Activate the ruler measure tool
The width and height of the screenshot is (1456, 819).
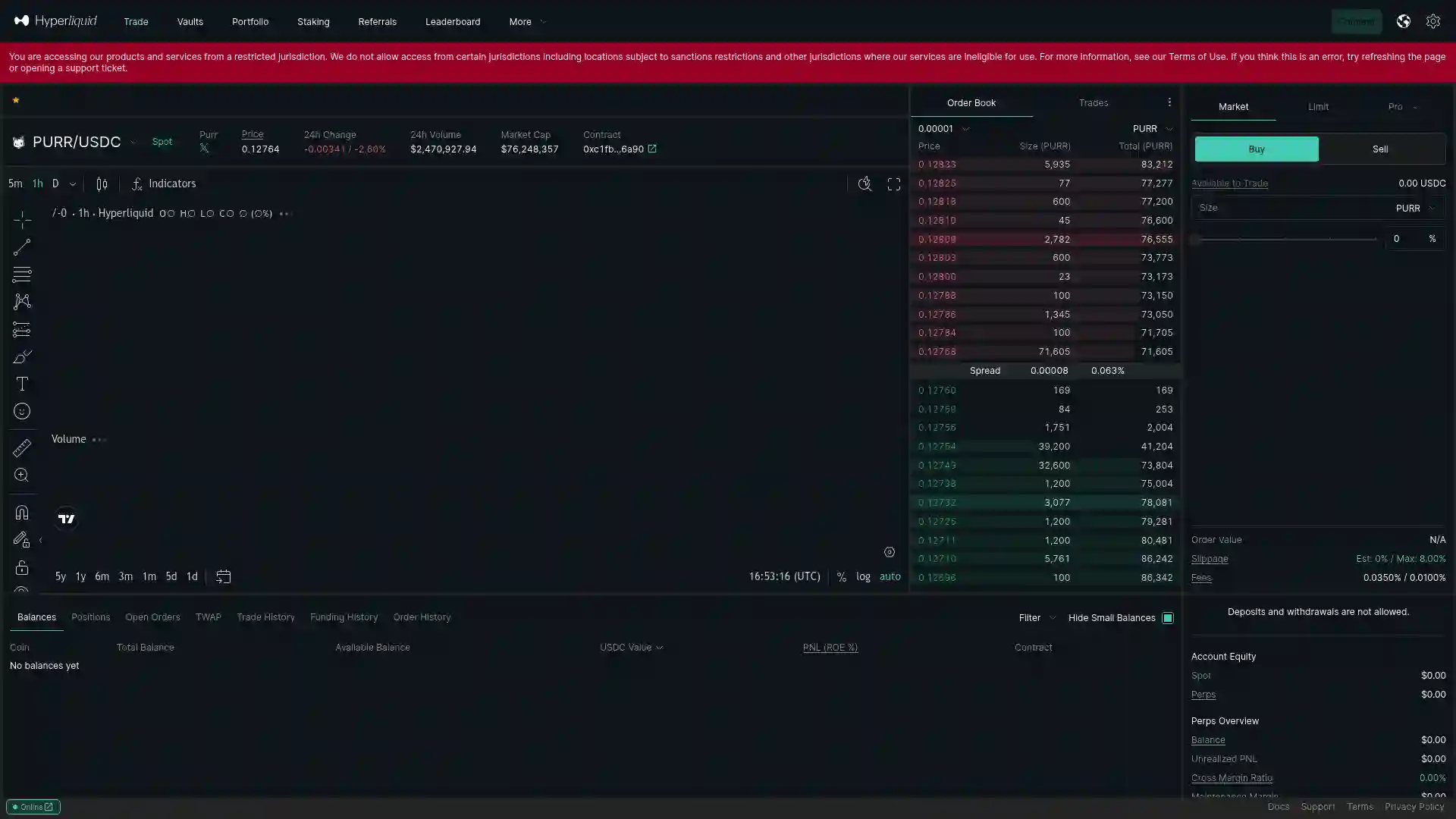[x=22, y=448]
